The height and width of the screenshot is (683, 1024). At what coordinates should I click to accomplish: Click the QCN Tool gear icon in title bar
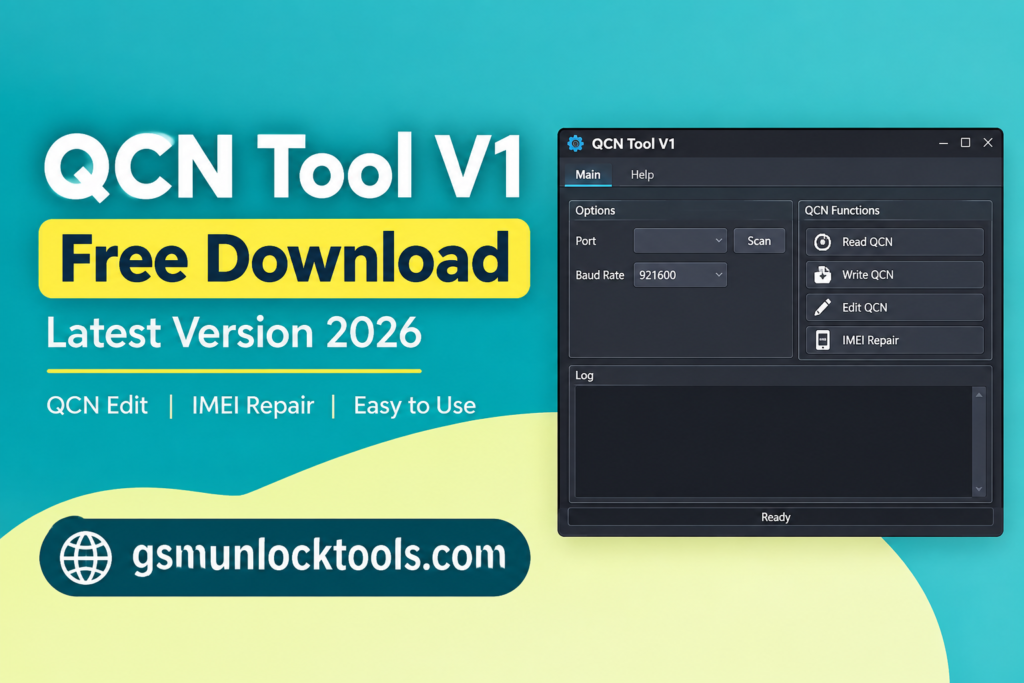coord(575,144)
